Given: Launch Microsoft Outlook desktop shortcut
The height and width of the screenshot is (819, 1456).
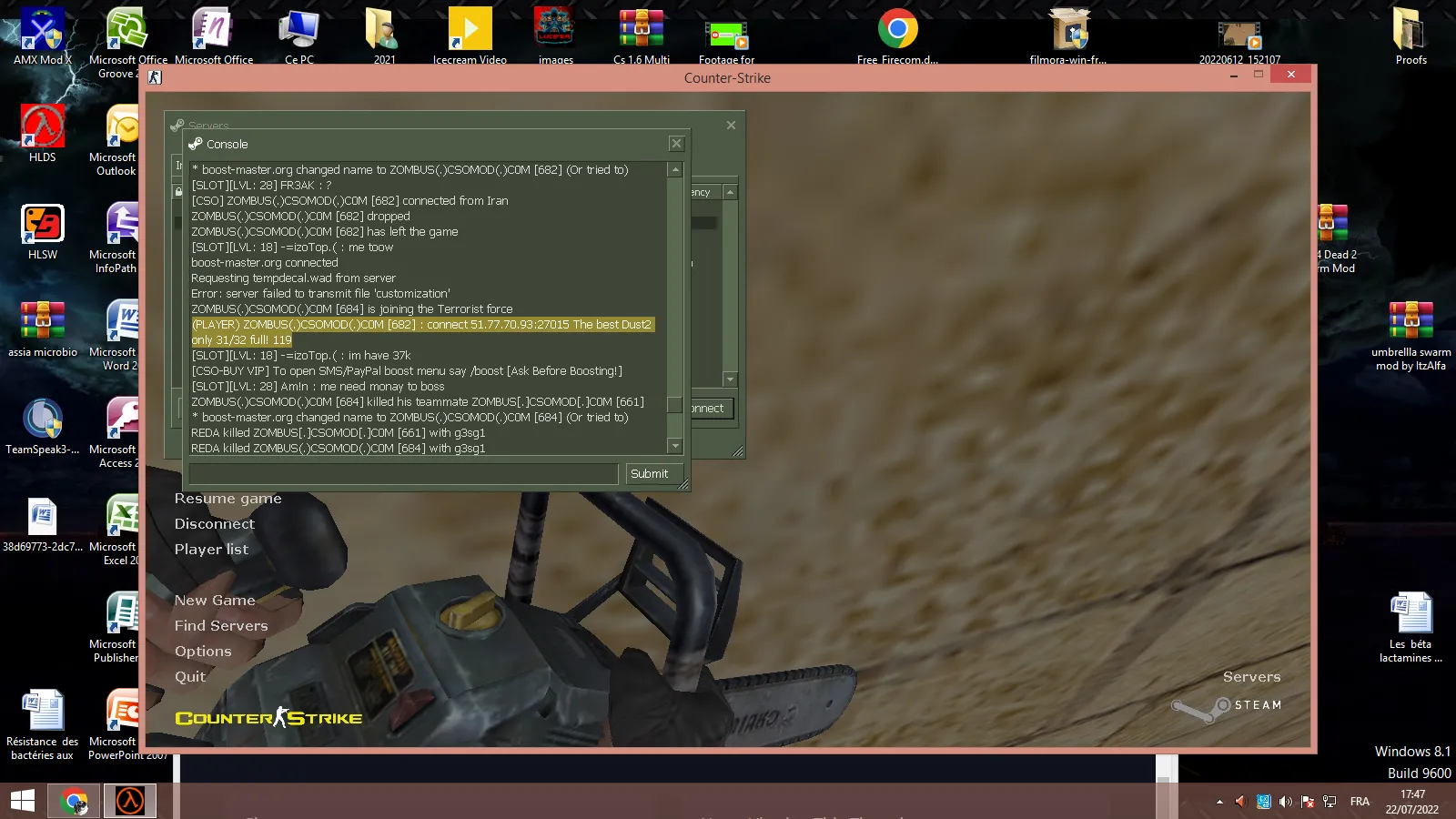Looking at the screenshot, I should tap(116, 140).
